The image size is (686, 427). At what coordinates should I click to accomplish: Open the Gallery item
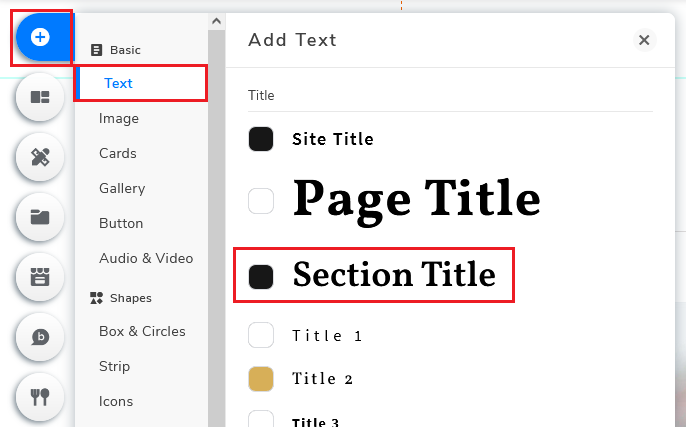pos(122,189)
